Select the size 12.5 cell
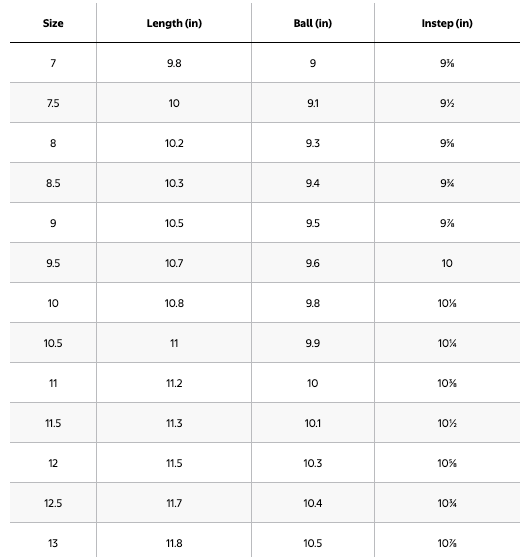The width and height of the screenshot is (530, 557). 53,503
